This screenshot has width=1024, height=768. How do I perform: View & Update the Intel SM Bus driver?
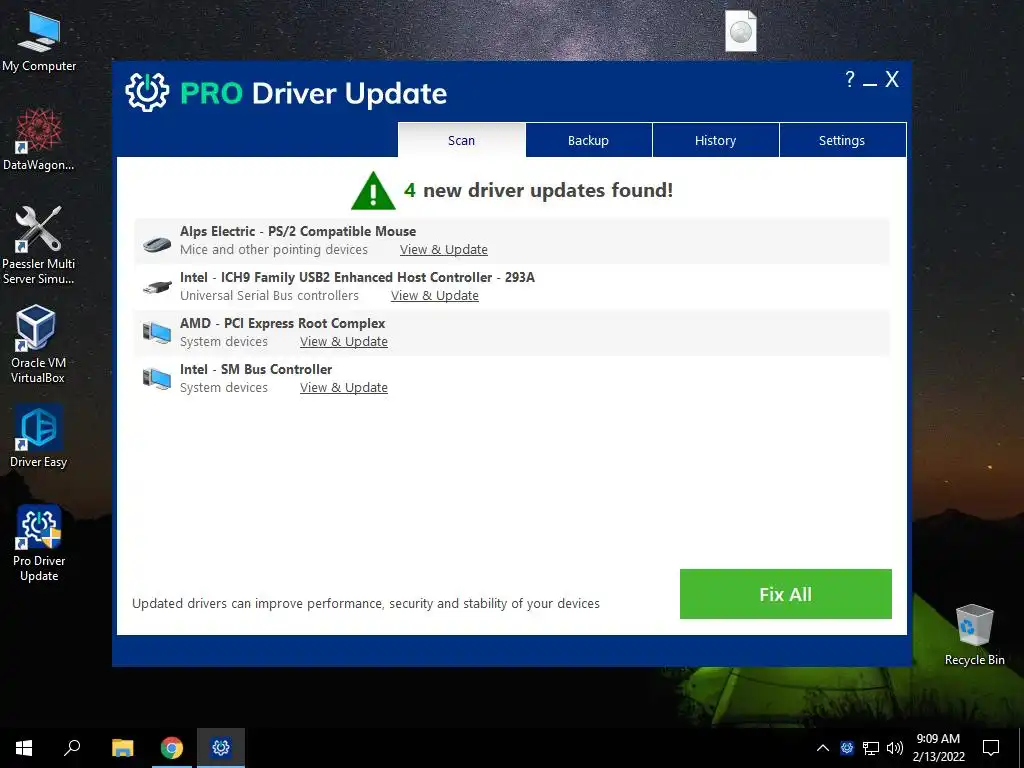(344, 387)
